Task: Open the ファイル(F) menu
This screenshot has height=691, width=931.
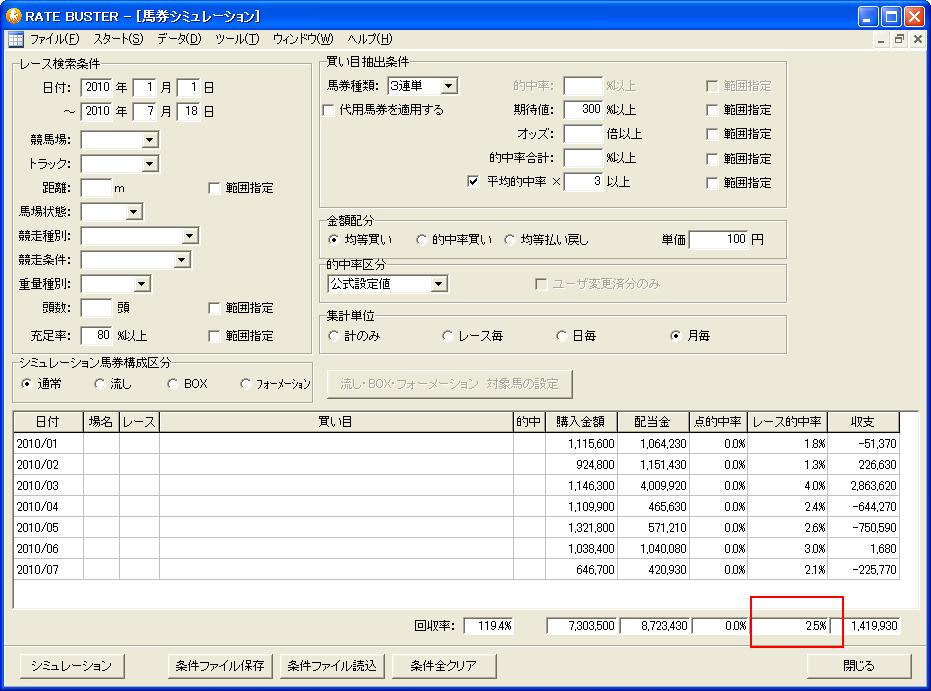Action: (x=54, y=39)
